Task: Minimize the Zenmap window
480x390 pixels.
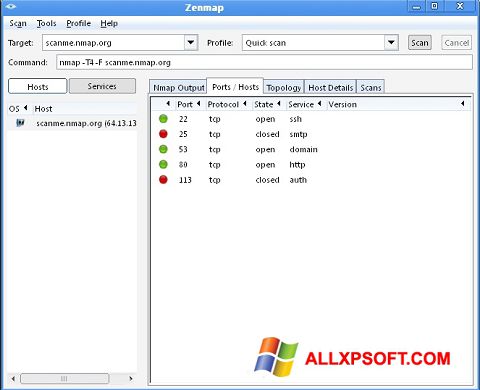Action: (416, 6)
